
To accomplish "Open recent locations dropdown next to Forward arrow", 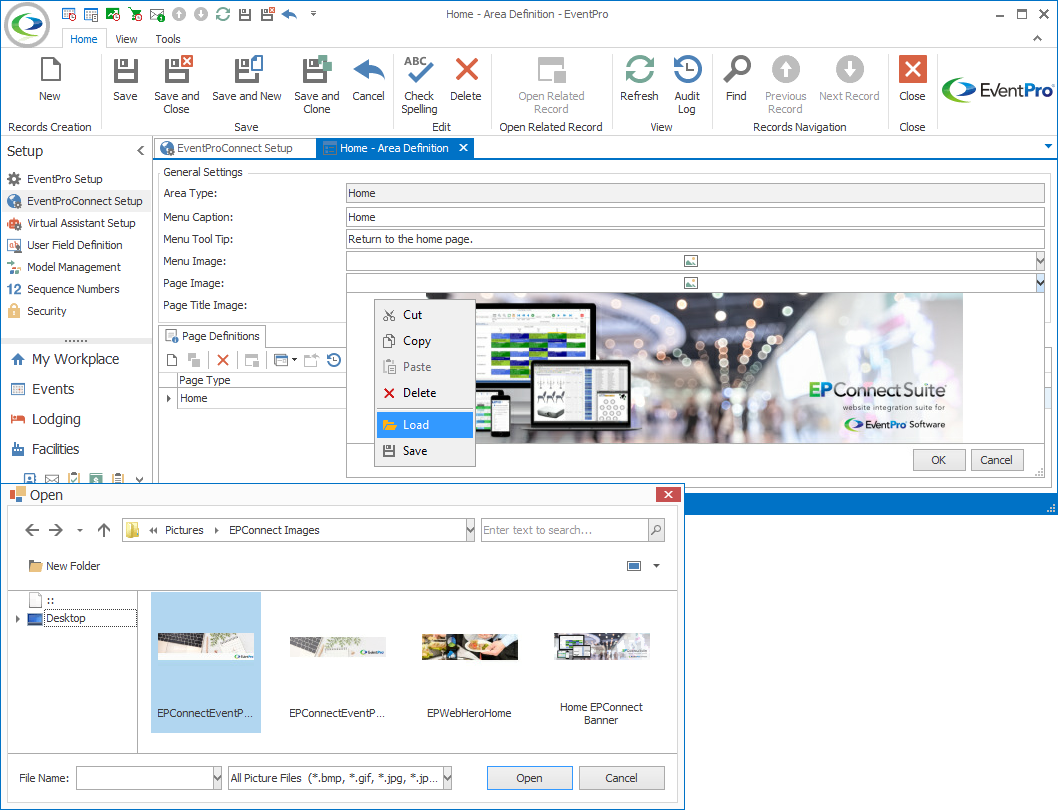I will (x=80, y=531).
